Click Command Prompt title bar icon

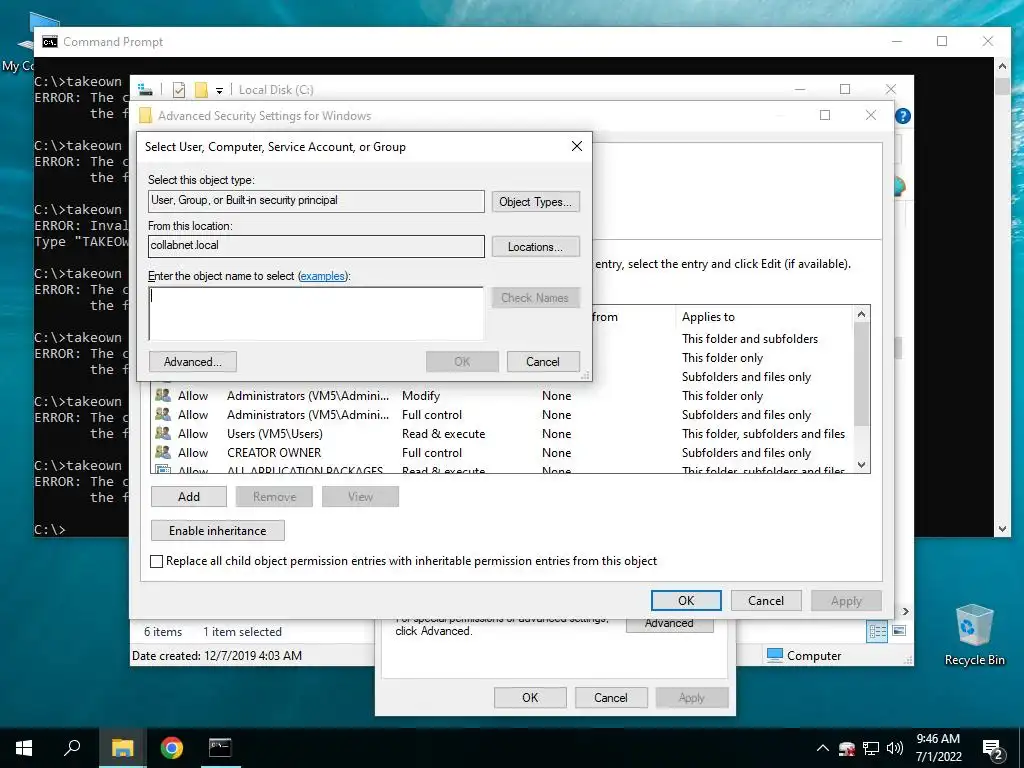pyautogui.click(x=50, y=42)
